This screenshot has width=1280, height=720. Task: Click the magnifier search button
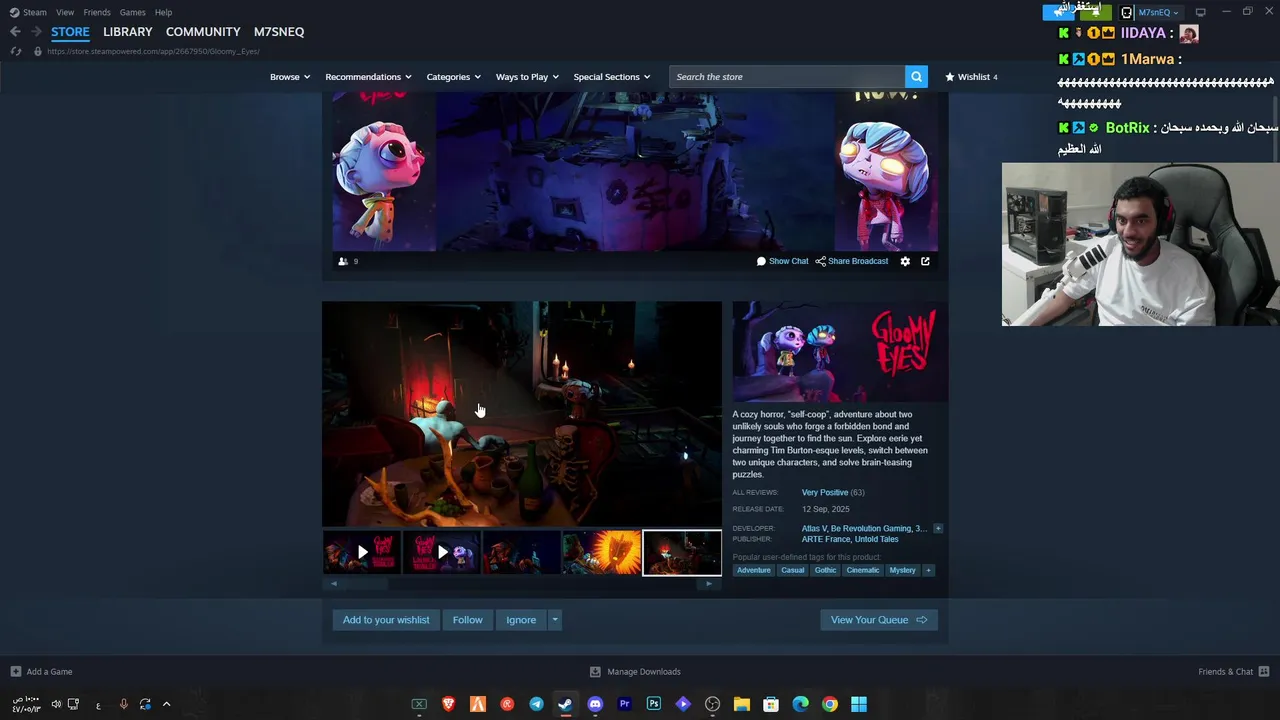(x=916, y=77)
